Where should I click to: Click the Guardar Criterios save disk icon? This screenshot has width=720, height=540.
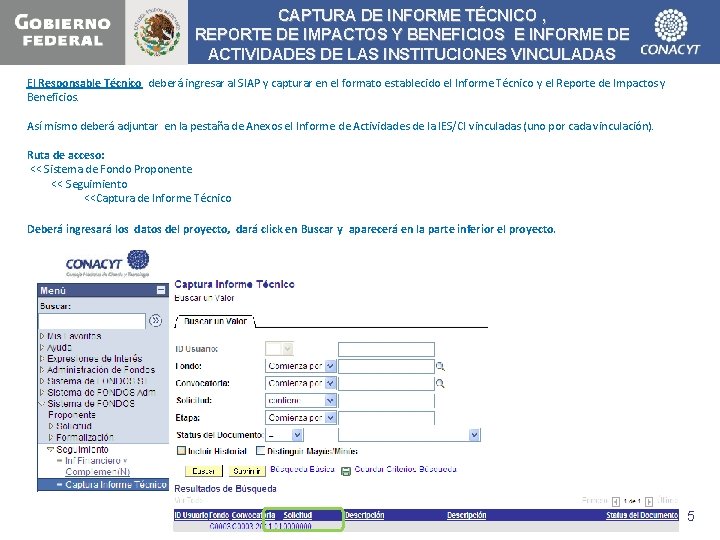(x=346, y=471)
